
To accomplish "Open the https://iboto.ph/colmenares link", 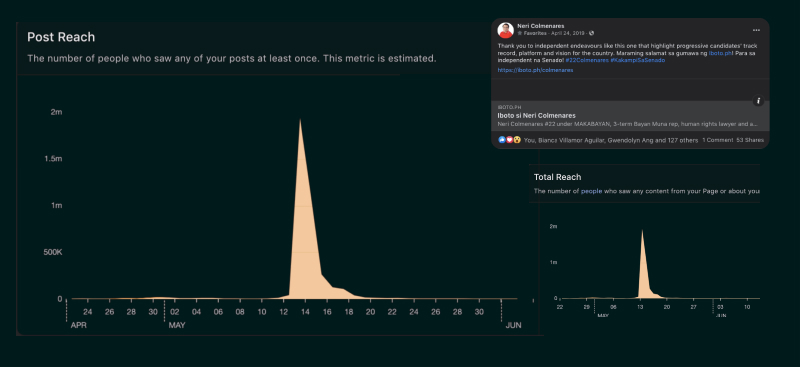I will [x=535, y=70].
